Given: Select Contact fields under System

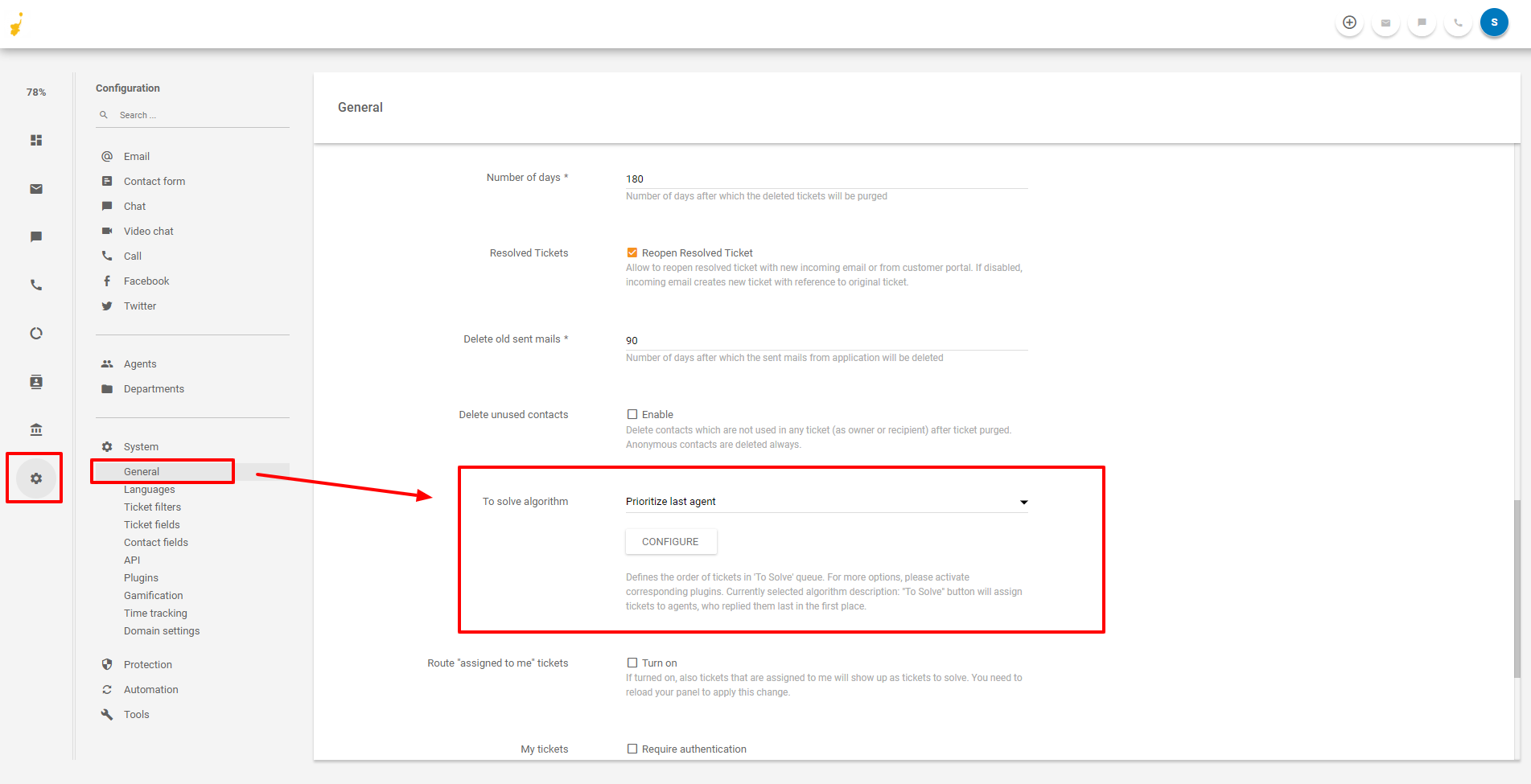Looking at the screenshot, I should (x=156, y=542).
